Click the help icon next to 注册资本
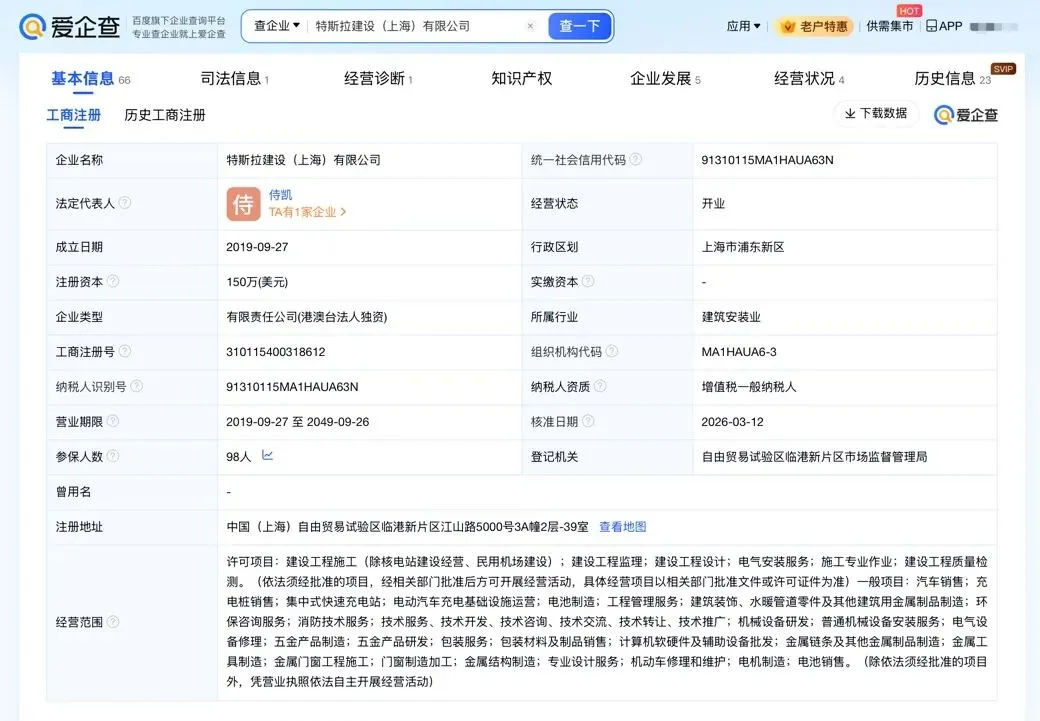This screenshot has height=721, width=1040. click(113, 281)
